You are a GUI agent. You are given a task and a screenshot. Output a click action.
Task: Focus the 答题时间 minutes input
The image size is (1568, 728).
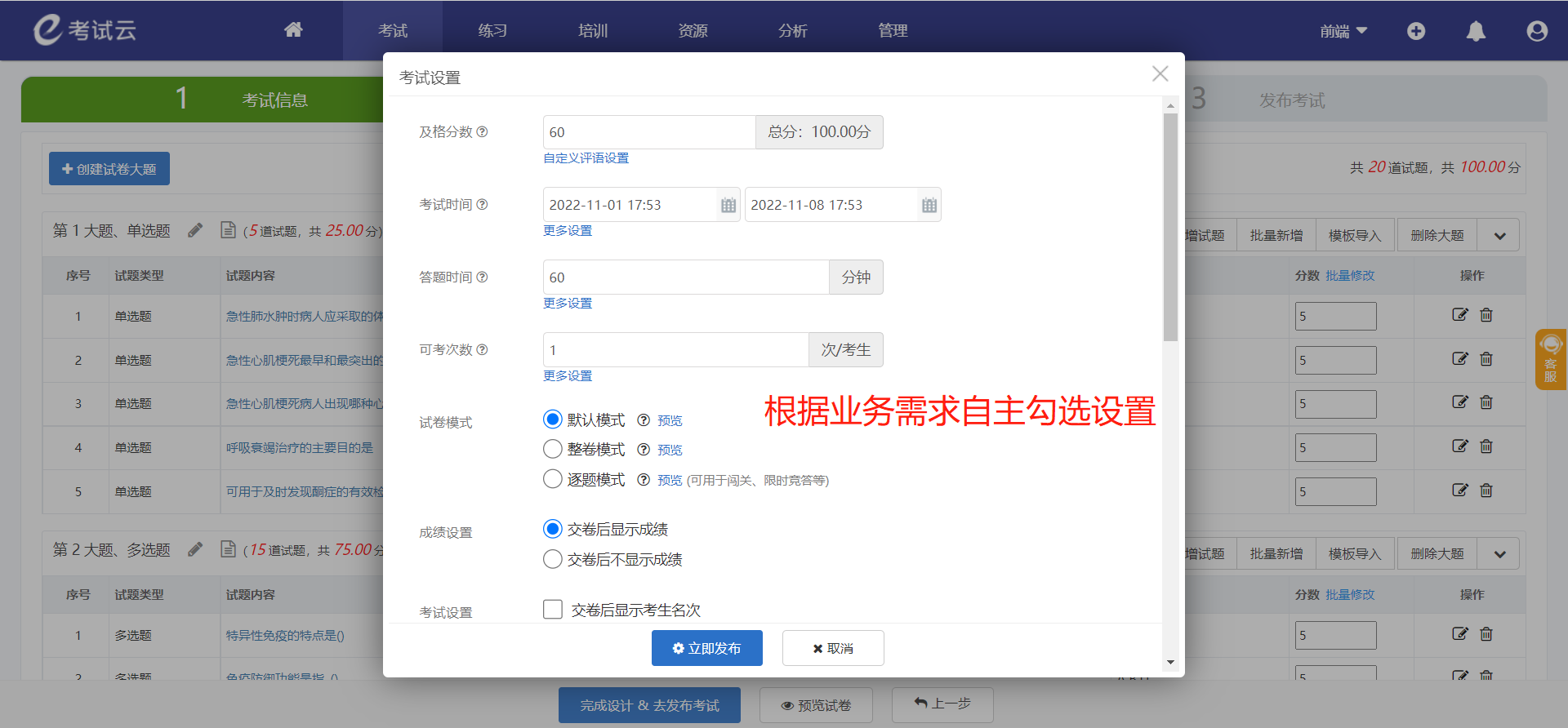[x=686, y=277]
